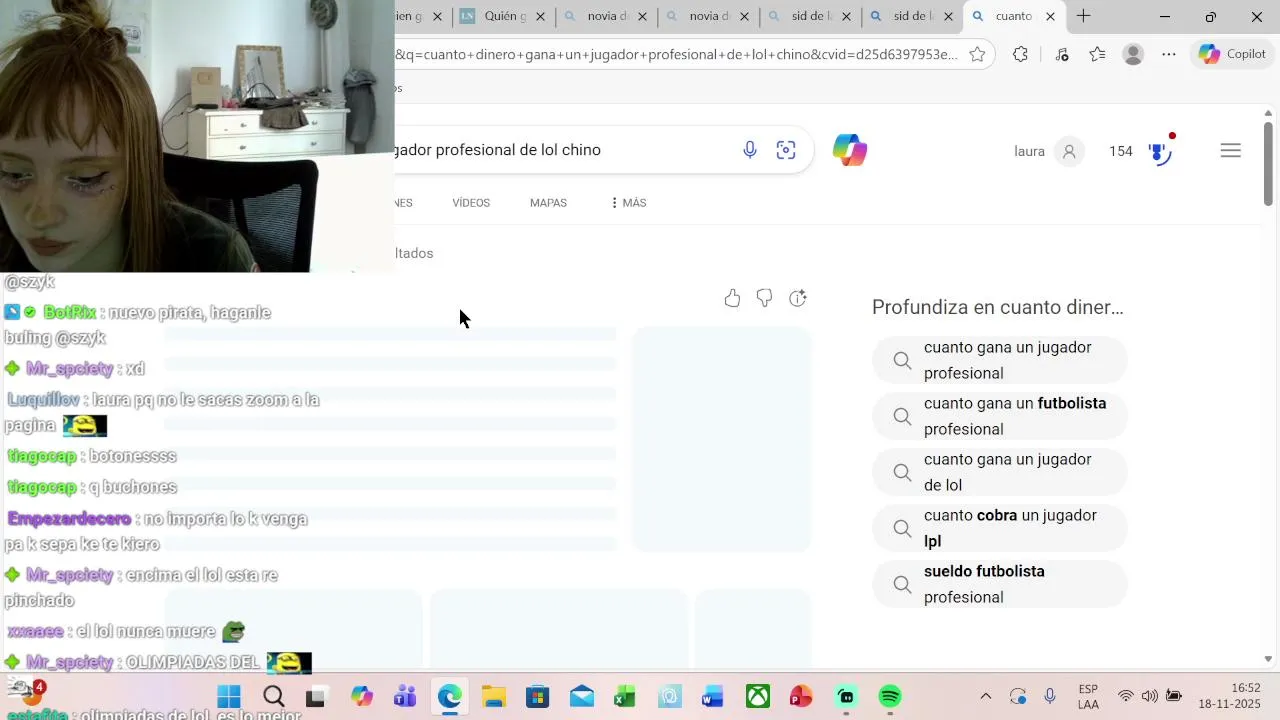Show hidden system tray icons chevron
This screenshot has height=720, width=1280.
(985, 697)
